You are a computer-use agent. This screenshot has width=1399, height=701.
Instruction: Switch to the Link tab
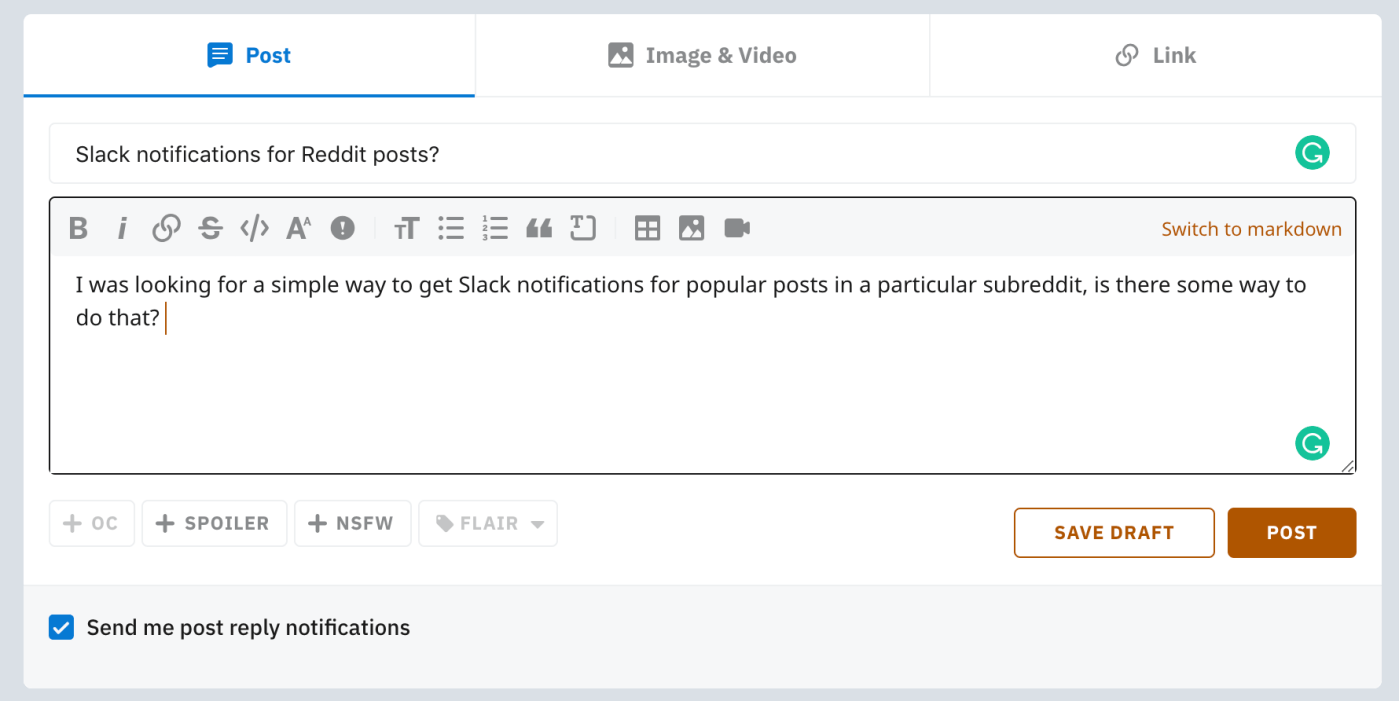1155,56
